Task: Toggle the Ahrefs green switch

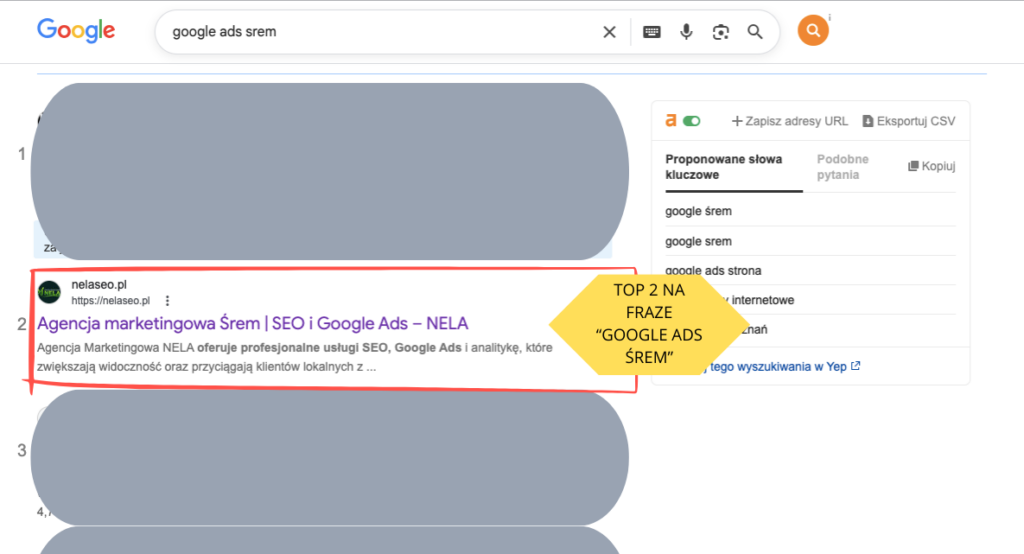Action: coord(692,121)
